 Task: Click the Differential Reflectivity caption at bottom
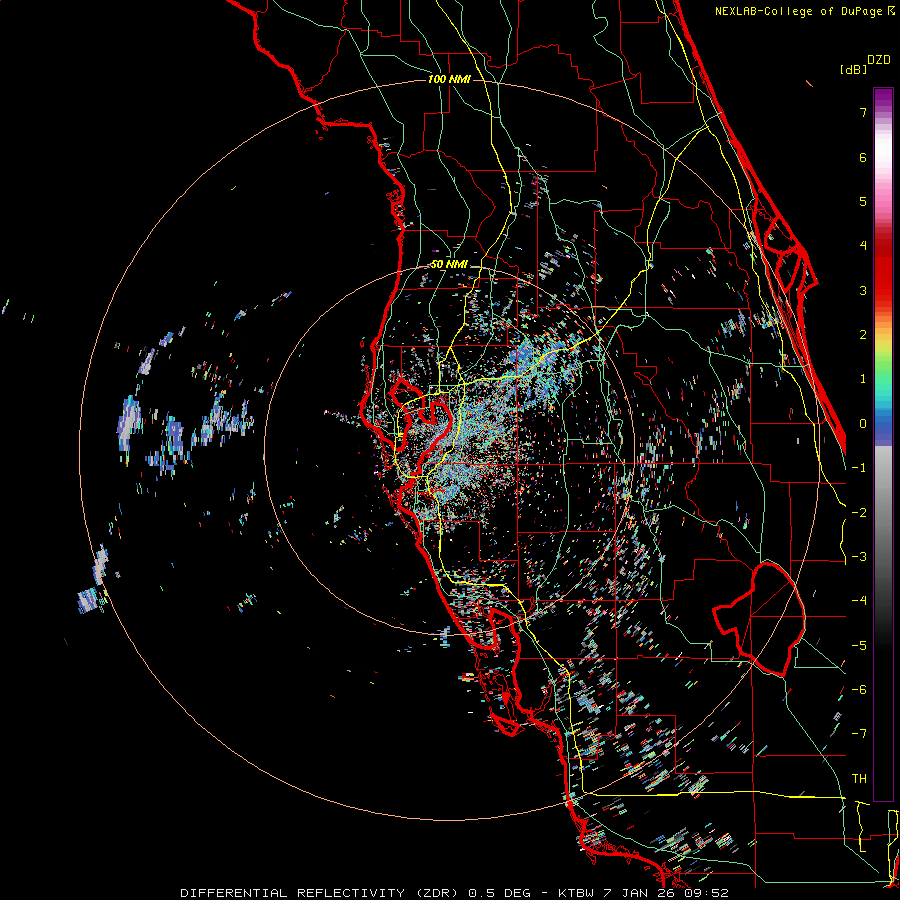[454, 893]
